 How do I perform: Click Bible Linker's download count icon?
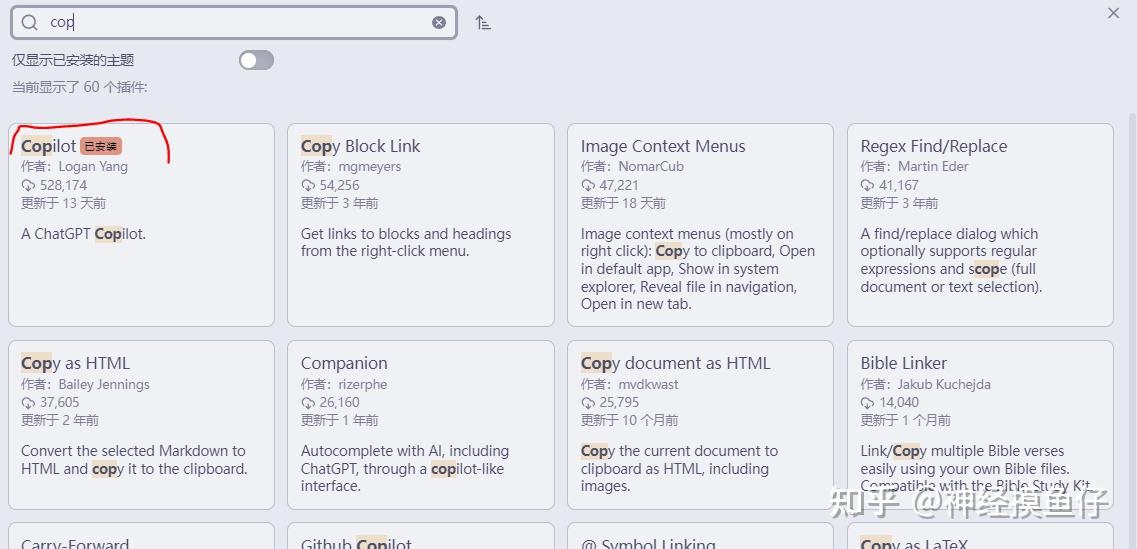[x=868, y=402]
